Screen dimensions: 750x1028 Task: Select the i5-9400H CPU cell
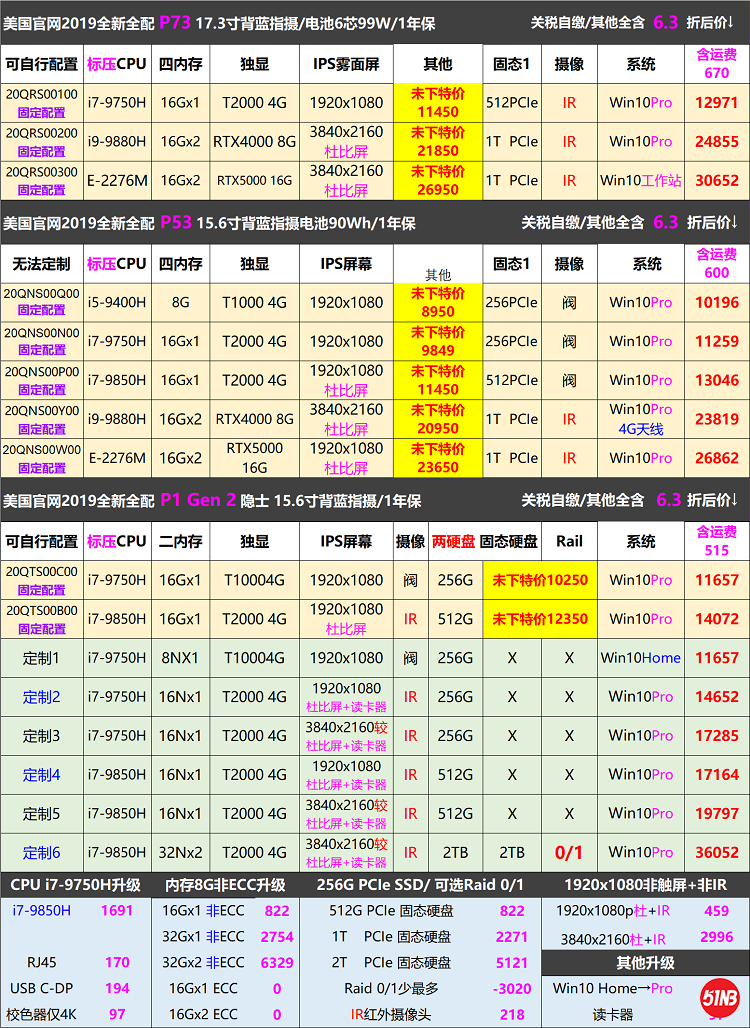coord(117,302)
